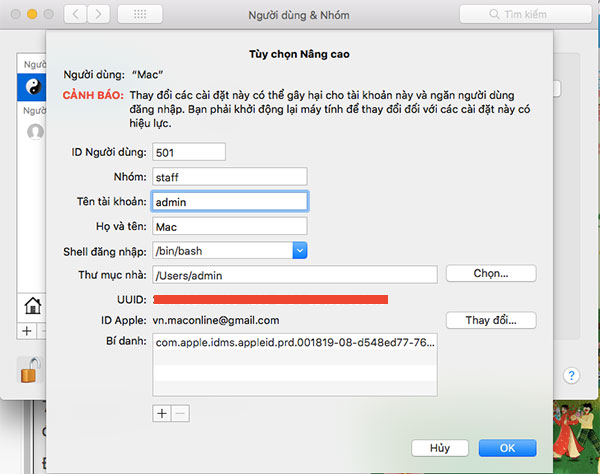Click the Chọn... button for home directory
This screenshot has height=474, width=600.
click(490, 273)
